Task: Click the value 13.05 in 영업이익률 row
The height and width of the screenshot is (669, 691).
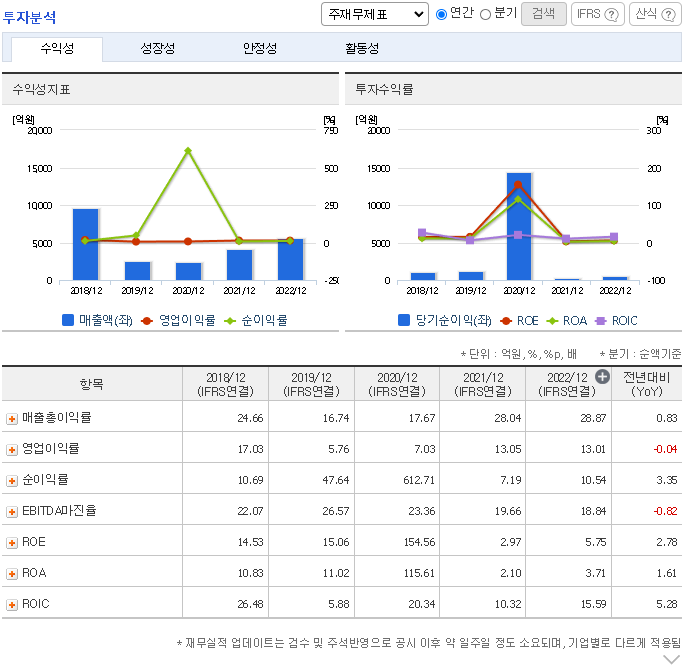Action: 508,449
